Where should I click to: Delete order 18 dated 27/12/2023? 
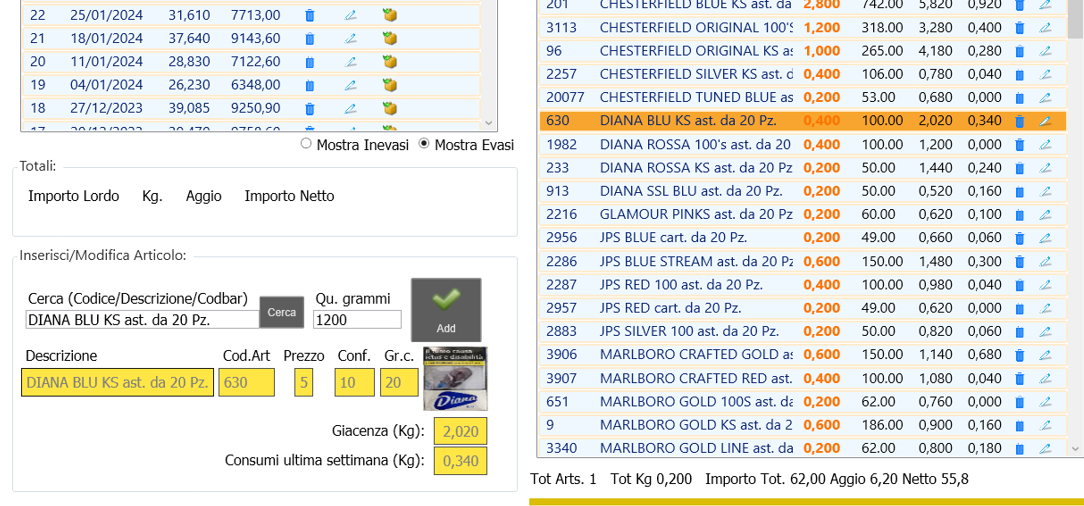tap(310, 109)
